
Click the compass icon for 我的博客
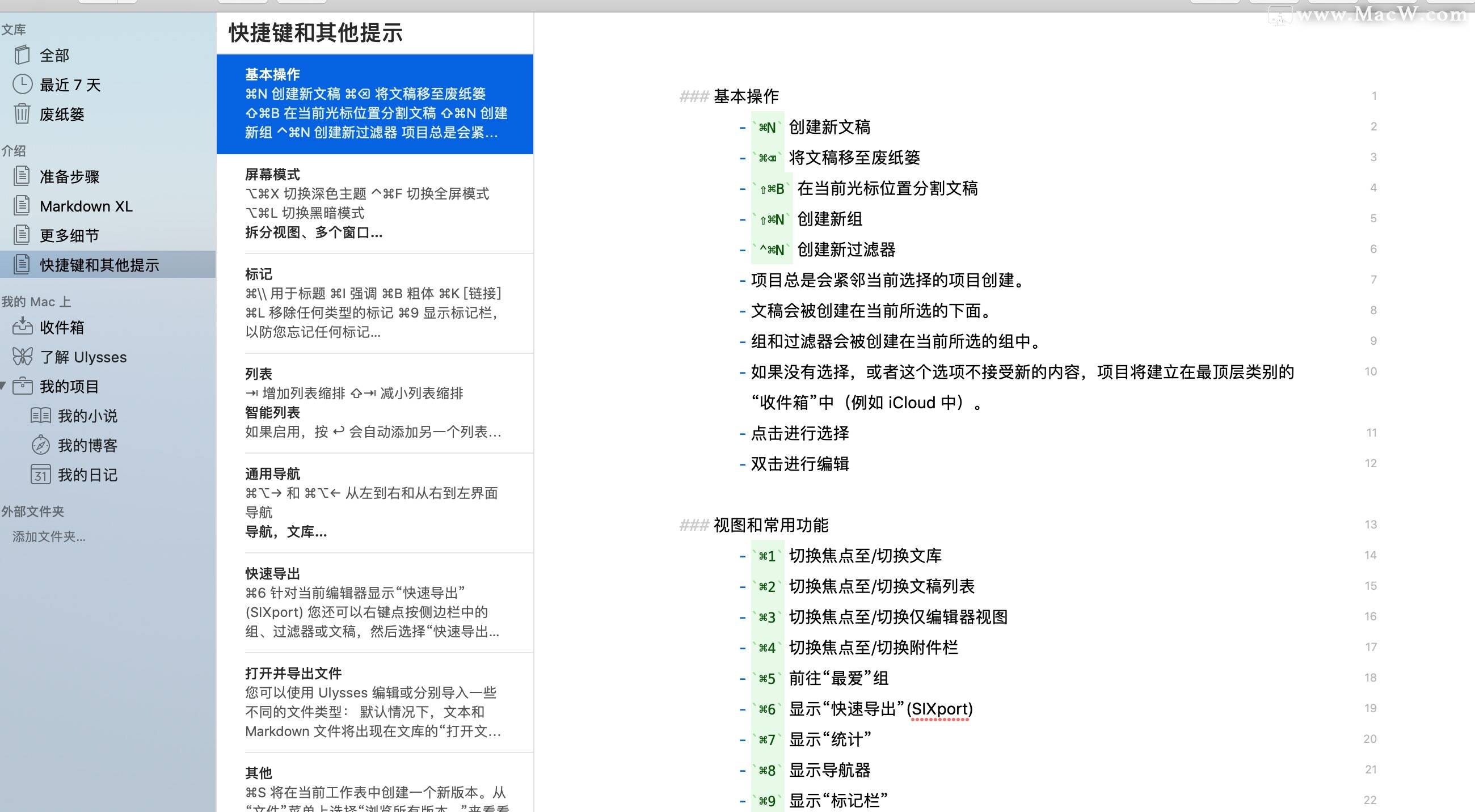pos(40,445)
